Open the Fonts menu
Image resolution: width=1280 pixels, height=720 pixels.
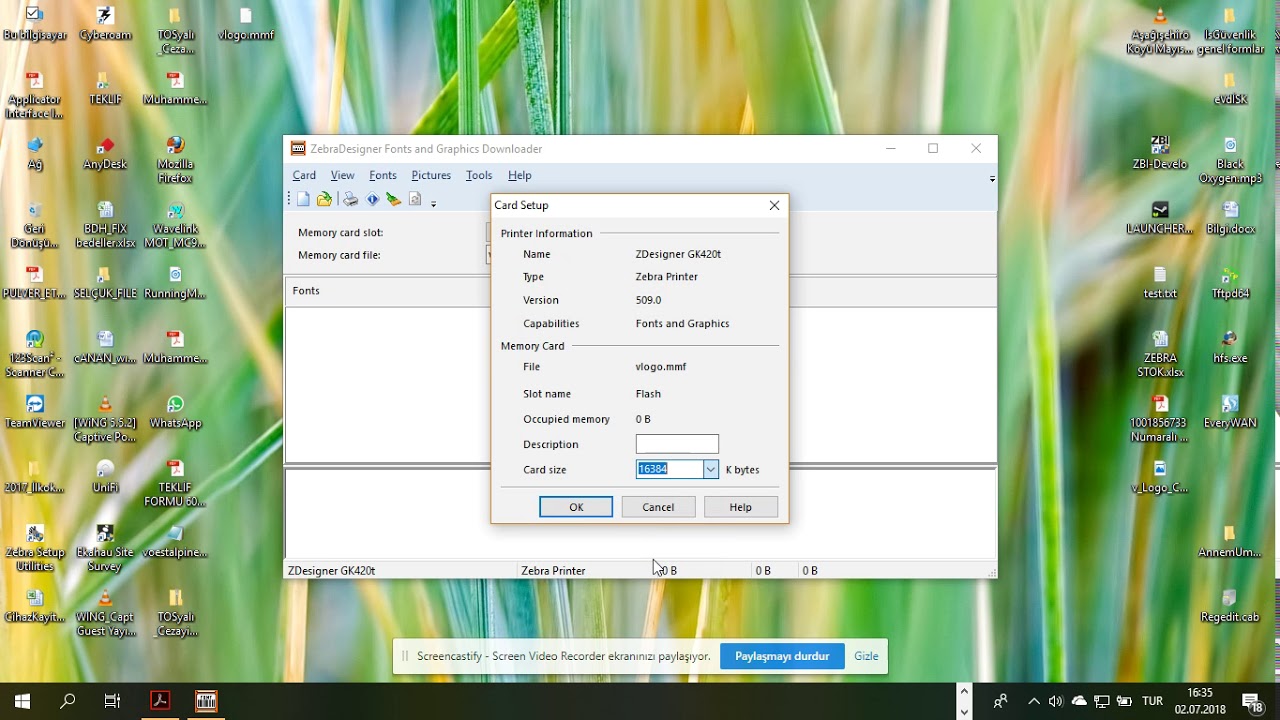383,175
